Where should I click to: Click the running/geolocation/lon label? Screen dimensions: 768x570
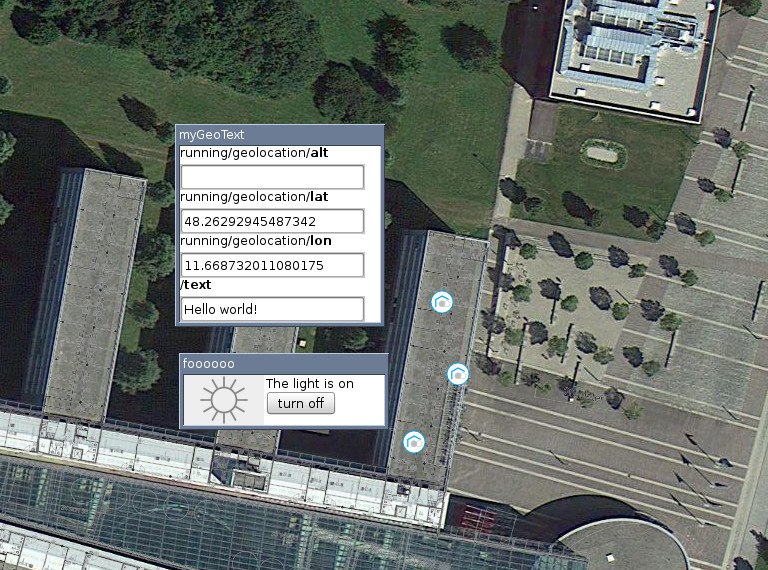pyautogui.click(x=256, y=241)
